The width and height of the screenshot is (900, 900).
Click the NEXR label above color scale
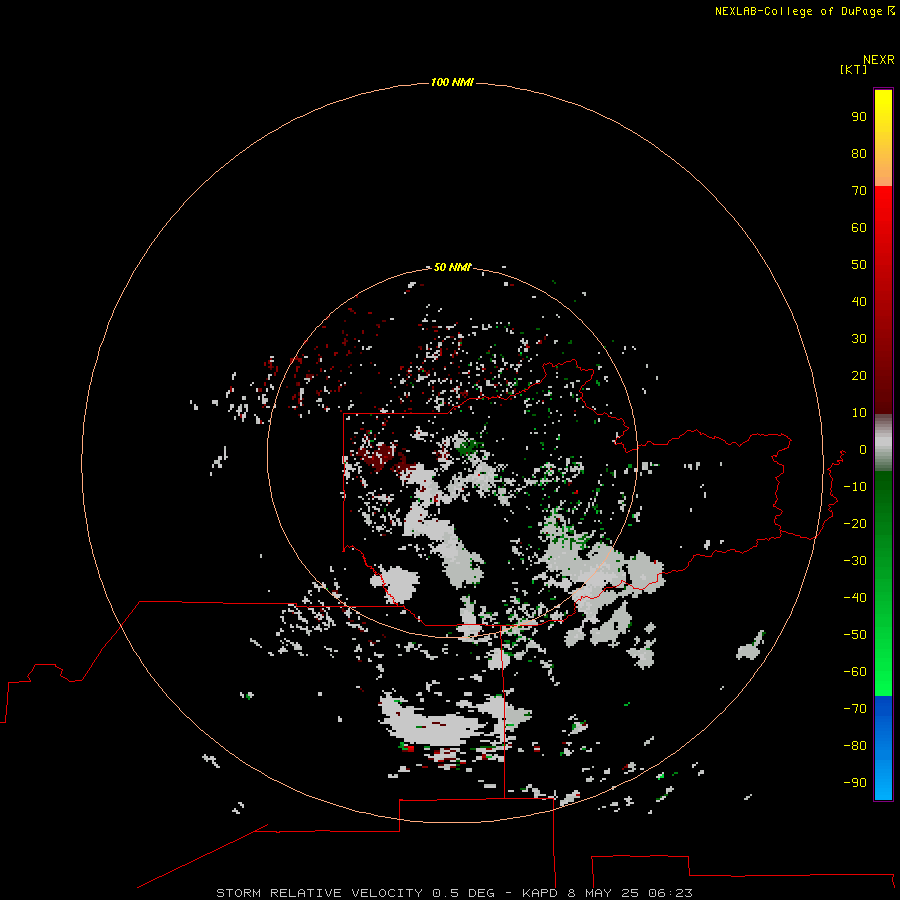(x=879, y=60)
